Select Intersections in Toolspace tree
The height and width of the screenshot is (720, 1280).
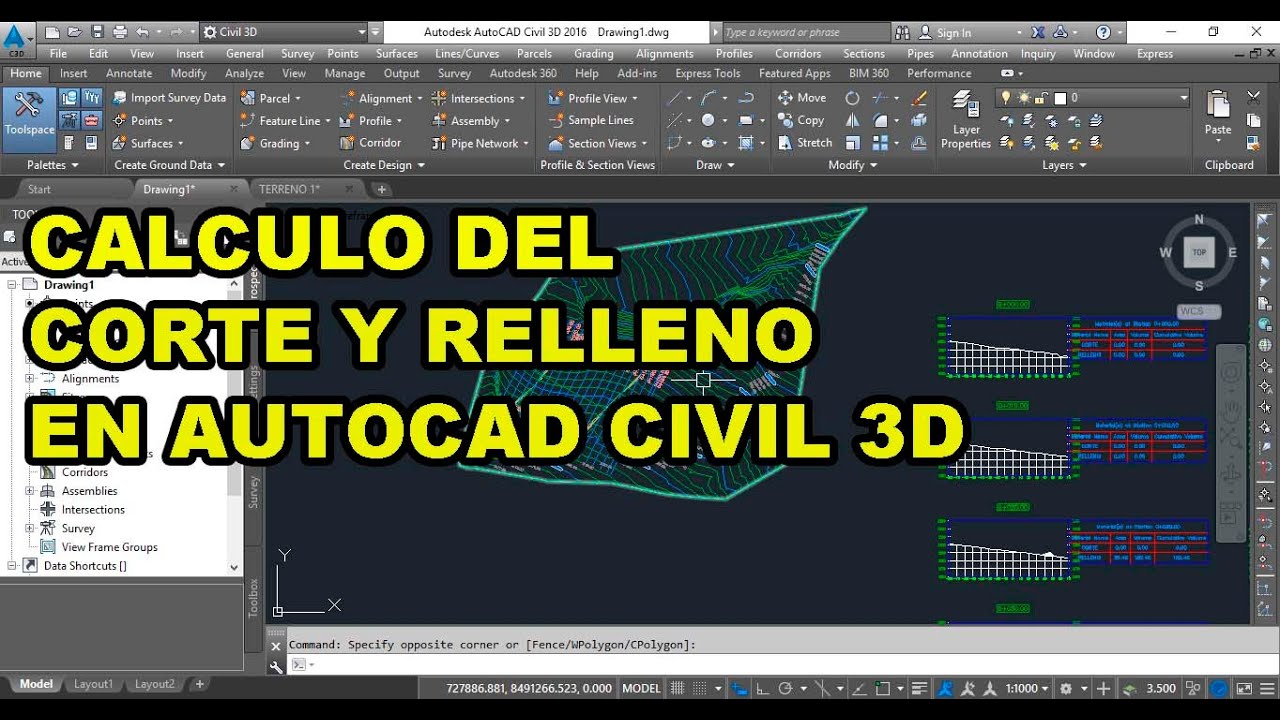pyautogui.click(x=93, y=510)
